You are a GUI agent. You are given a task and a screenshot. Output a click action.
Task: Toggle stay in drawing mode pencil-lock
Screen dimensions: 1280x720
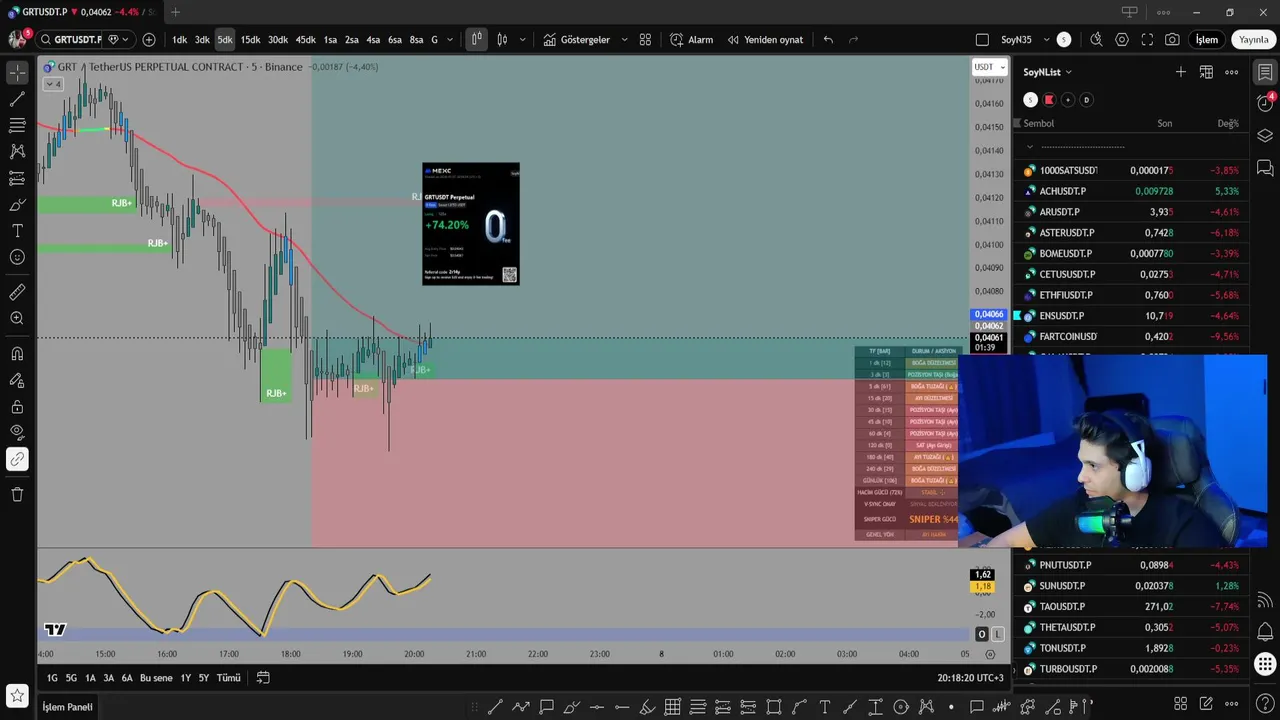tap(17, 380)
